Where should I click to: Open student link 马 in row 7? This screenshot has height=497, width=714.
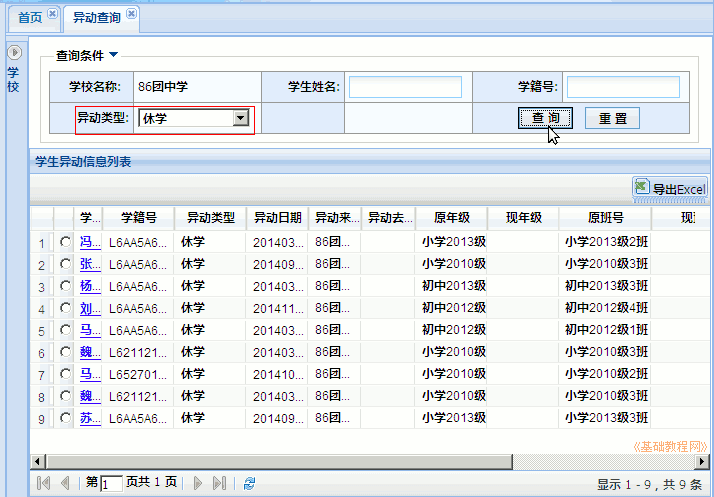pos(90,374)
